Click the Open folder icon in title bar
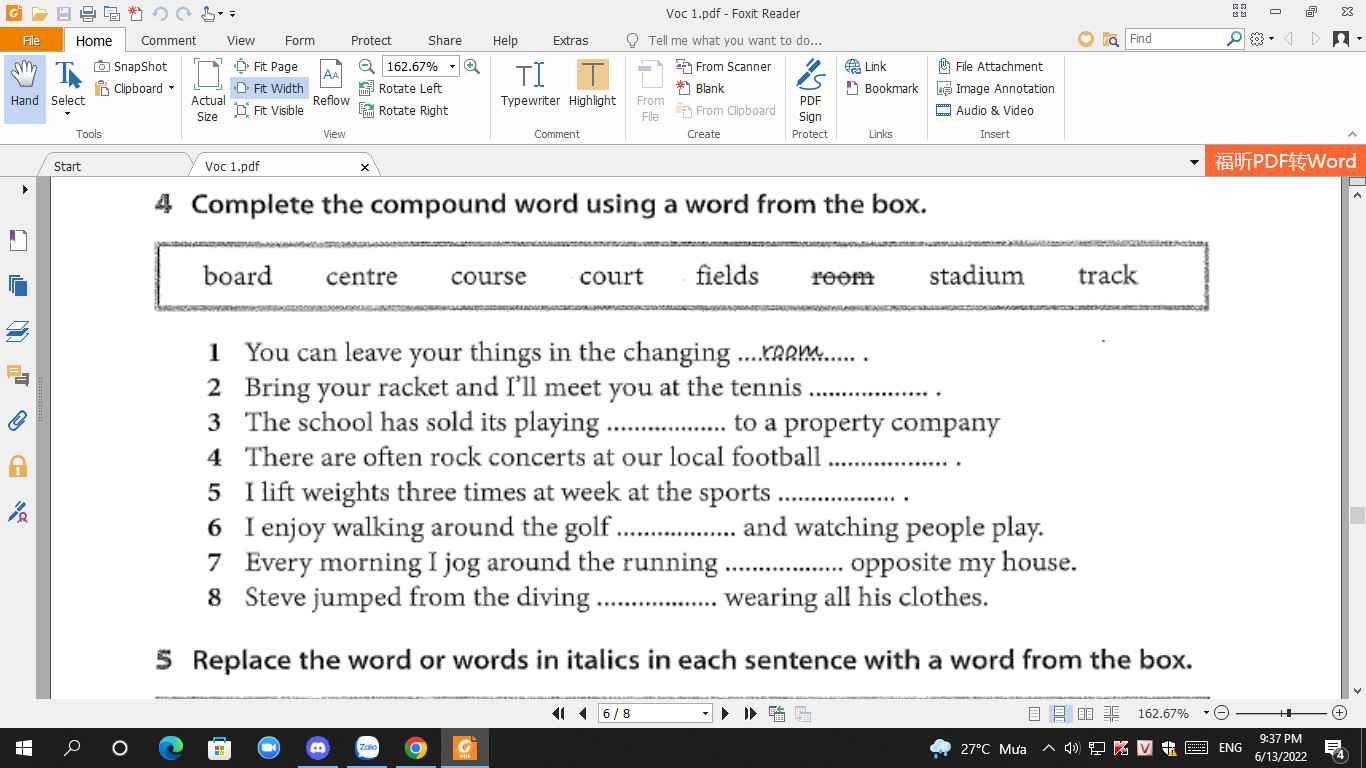 (39, 14)
